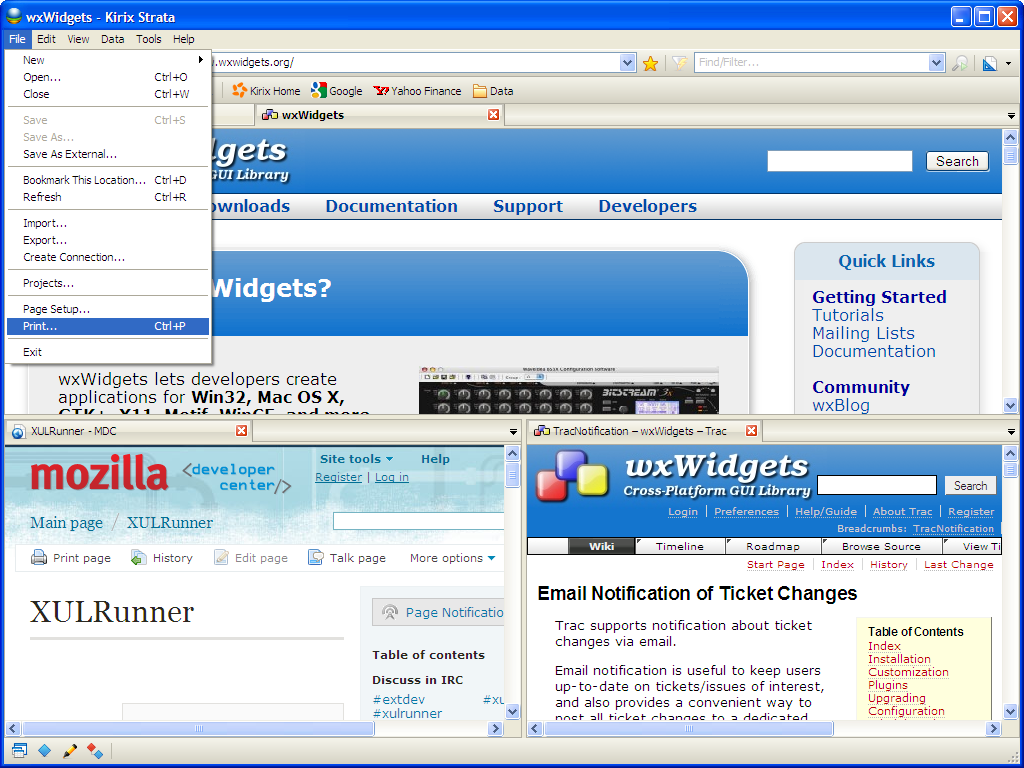Click the Edit page icon on Mozilla page

(221, 558)
